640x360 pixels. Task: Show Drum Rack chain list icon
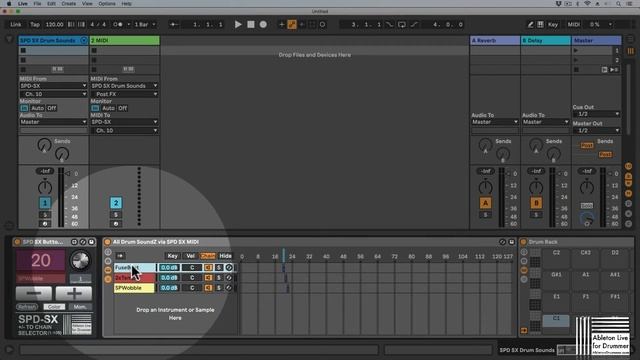click(x=524, y=270)
